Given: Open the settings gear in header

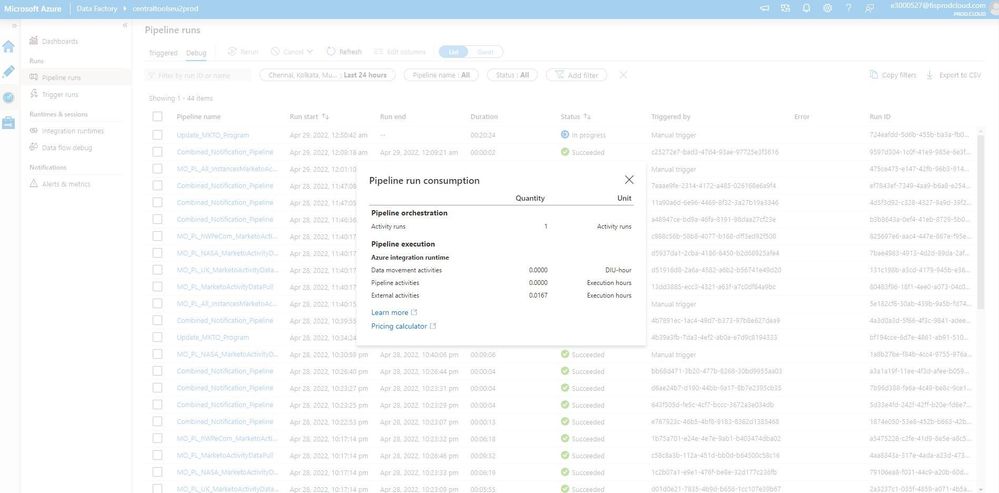Looking at the screenshot, I should tap(828, 8).
